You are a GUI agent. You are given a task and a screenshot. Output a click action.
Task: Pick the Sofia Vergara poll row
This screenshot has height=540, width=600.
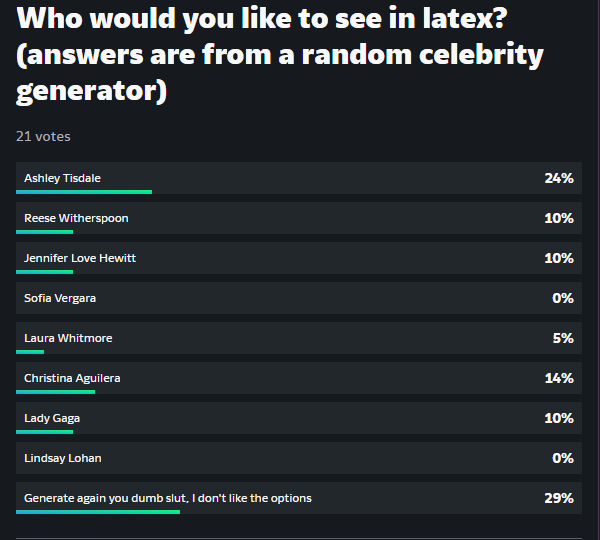click(x=299, y=298)
